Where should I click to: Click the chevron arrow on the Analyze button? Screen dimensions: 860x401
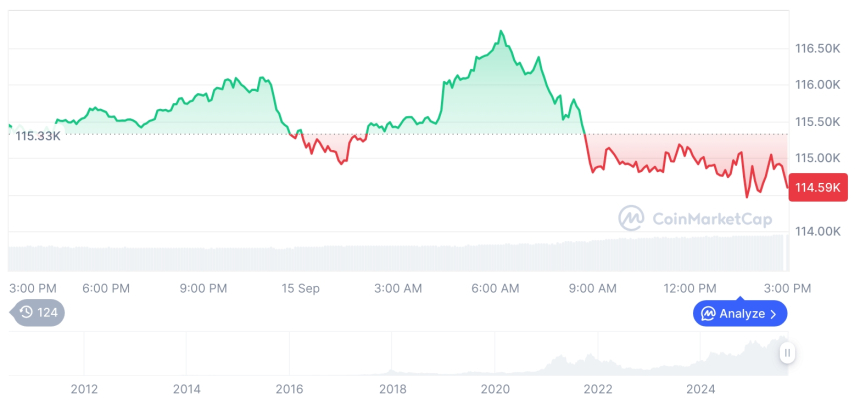tap(773, 314)
